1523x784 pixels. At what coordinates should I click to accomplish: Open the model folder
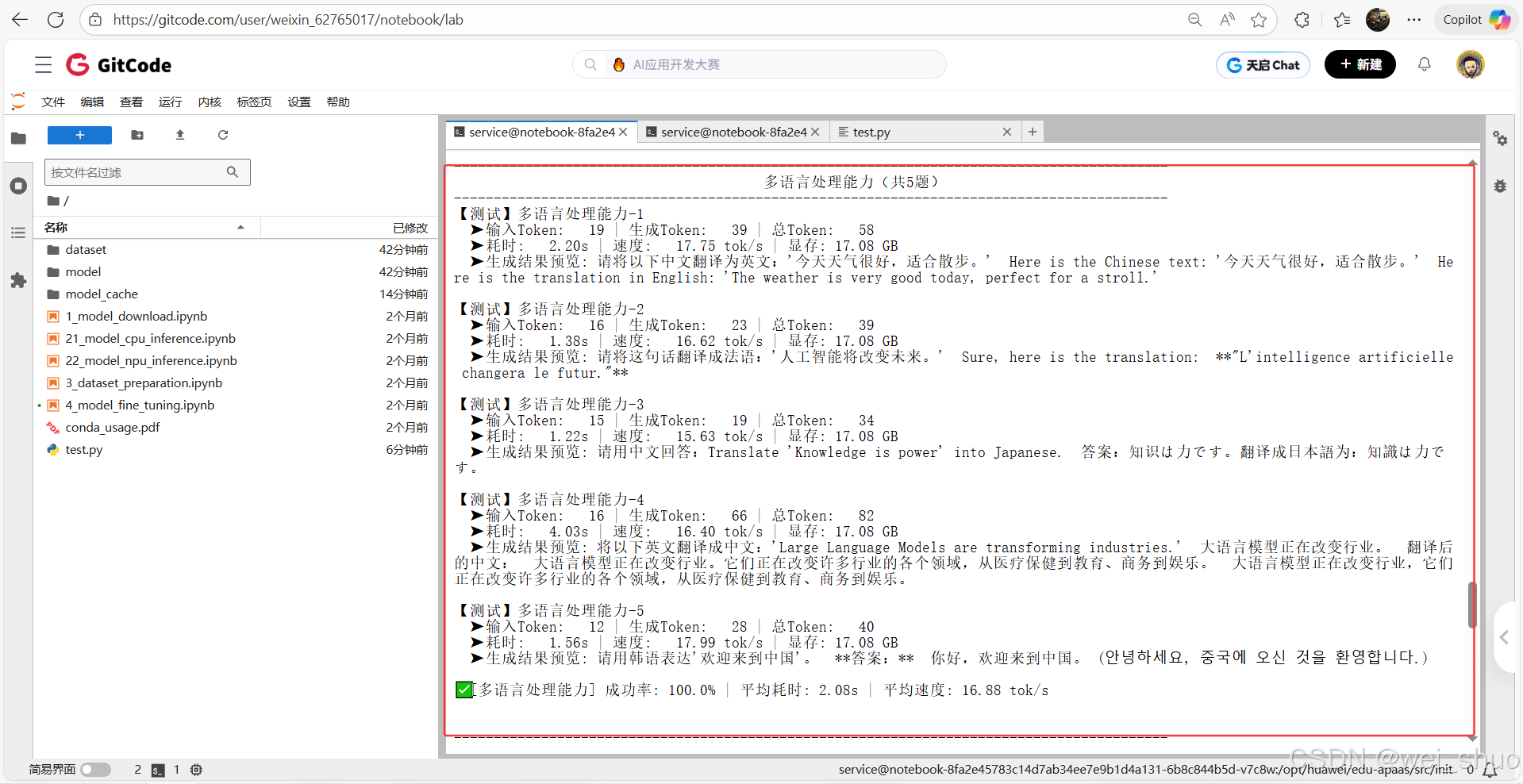click(234, 271)
